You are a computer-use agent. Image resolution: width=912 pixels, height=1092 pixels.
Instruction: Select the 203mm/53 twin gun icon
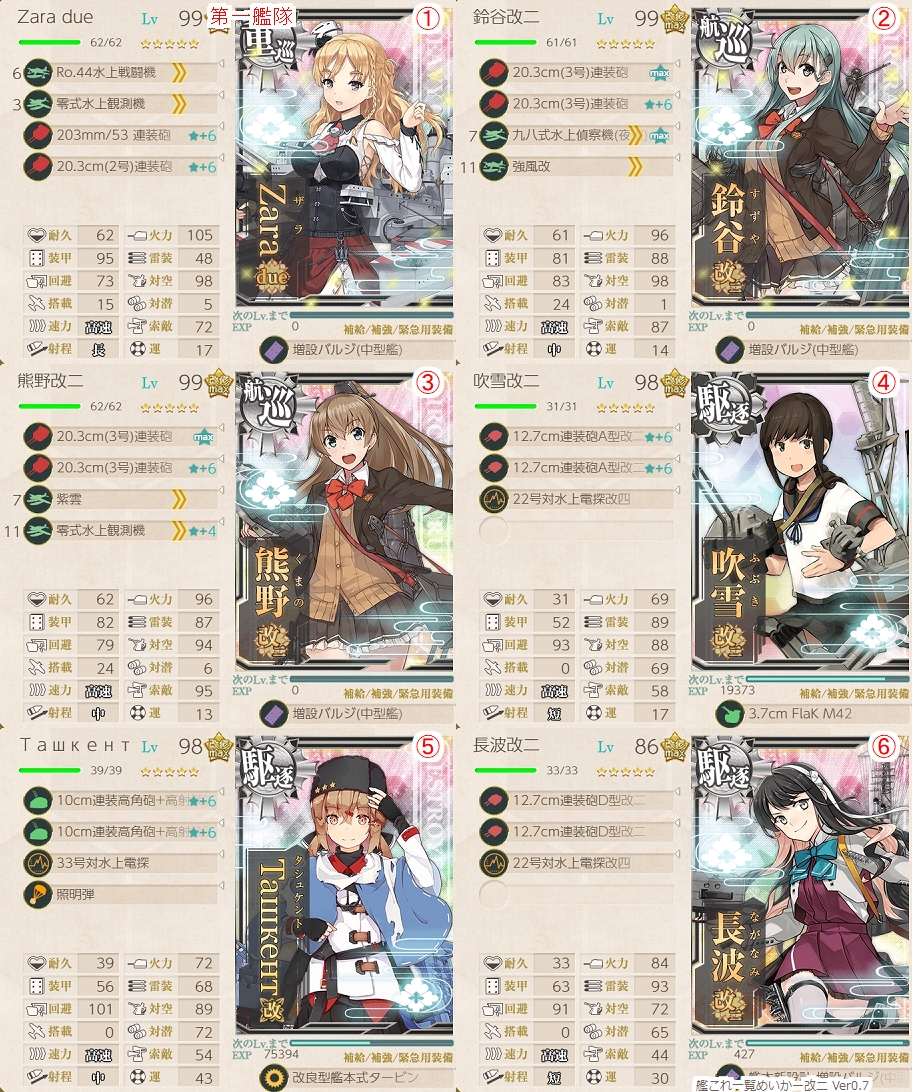coord(38,135)
